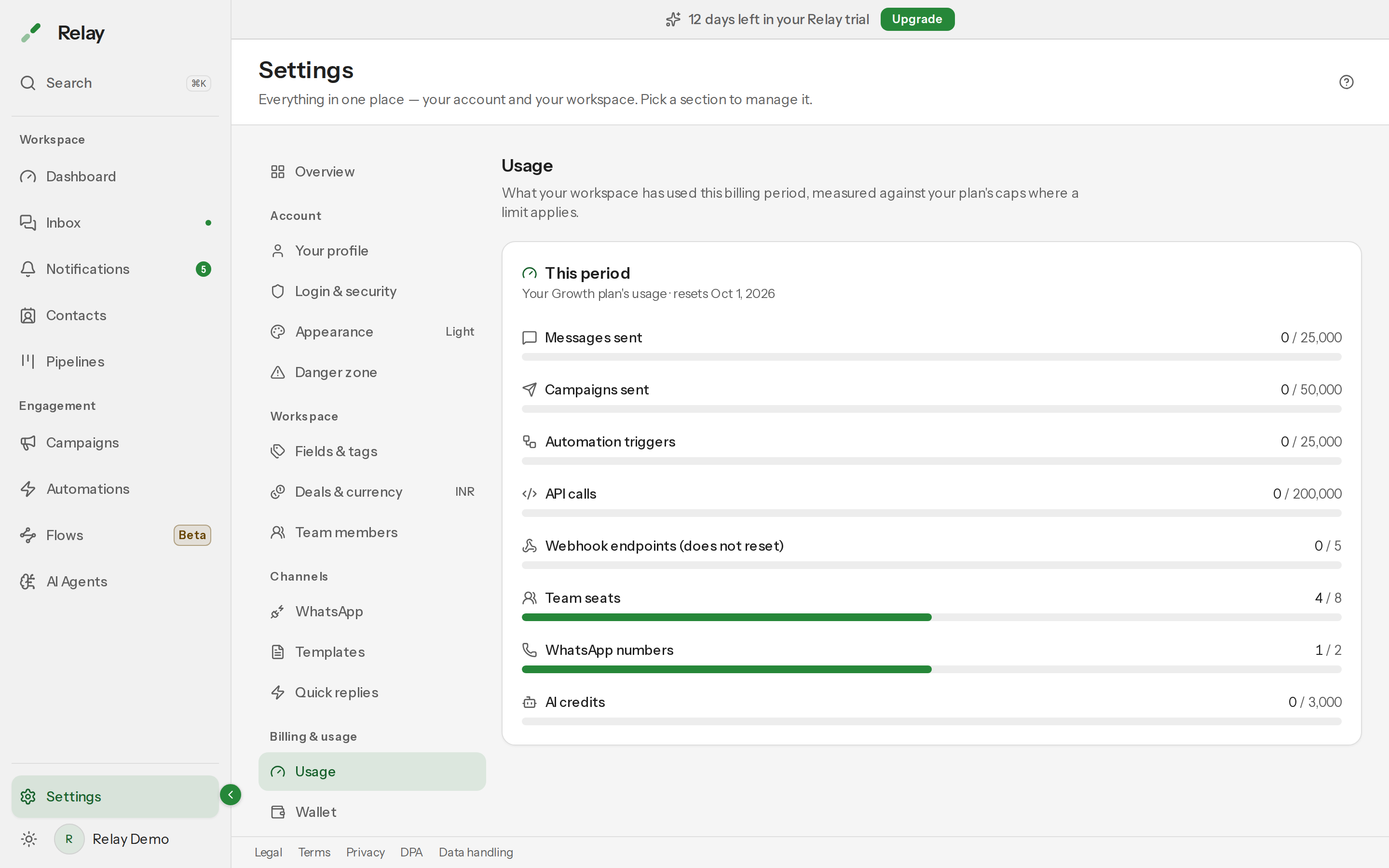Viewport: 1389px width, 868px height.
Task: Click the Pipelines icon
Action: [27, 361]
